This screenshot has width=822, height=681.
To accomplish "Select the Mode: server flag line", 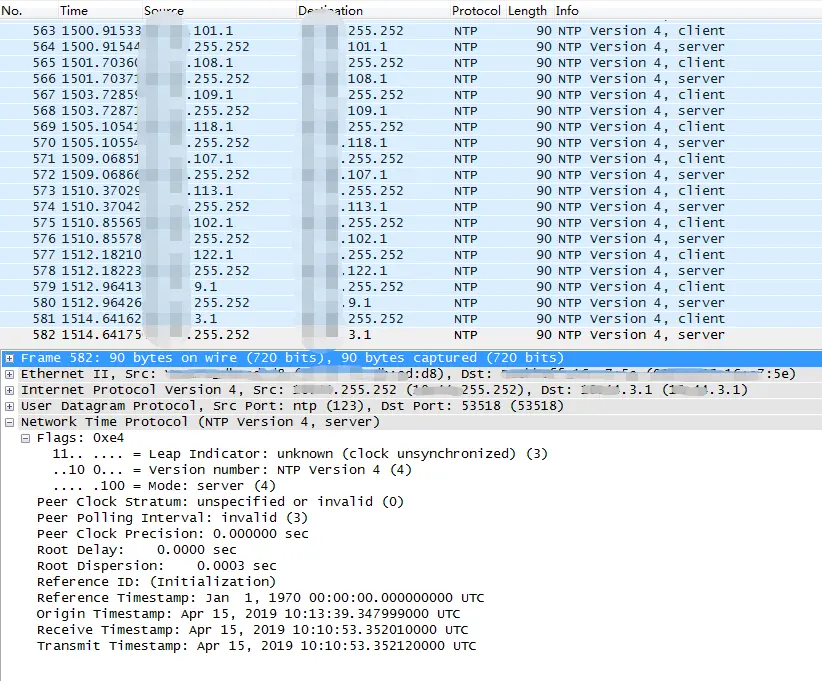I will click(200, 485).
